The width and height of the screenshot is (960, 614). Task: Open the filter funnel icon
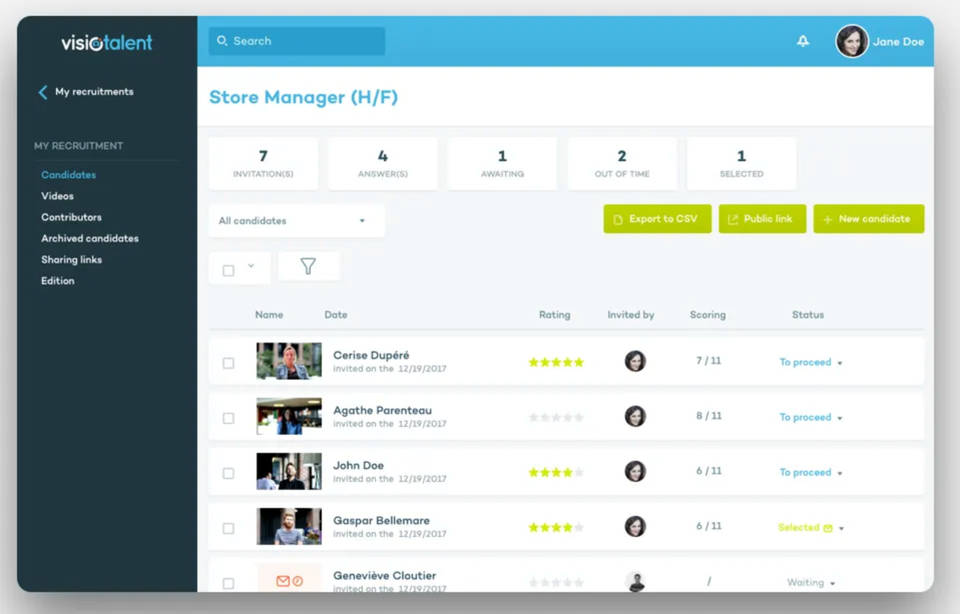coord(308,266)
